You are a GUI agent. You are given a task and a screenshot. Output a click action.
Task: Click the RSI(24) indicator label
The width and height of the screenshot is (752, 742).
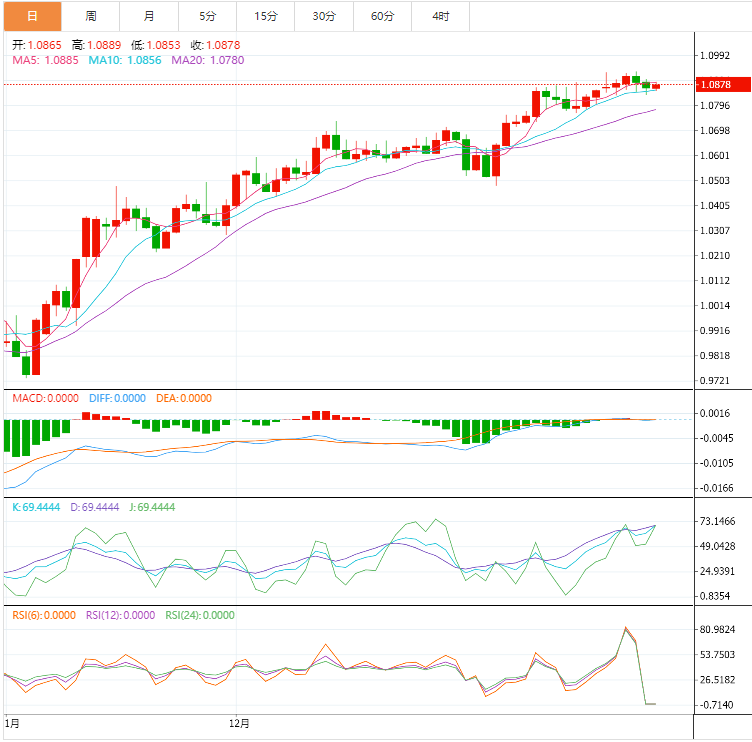click(200, 615)
